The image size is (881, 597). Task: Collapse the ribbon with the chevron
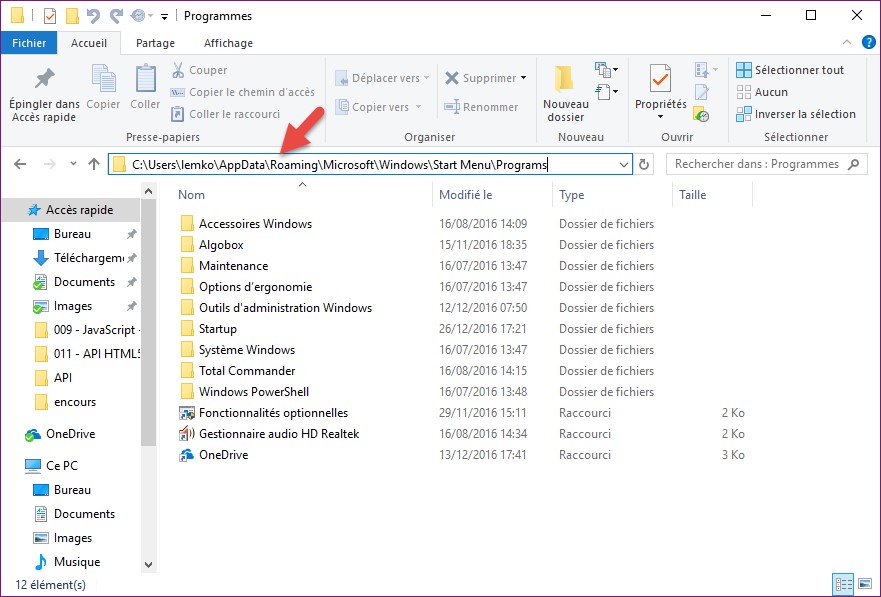847,43
